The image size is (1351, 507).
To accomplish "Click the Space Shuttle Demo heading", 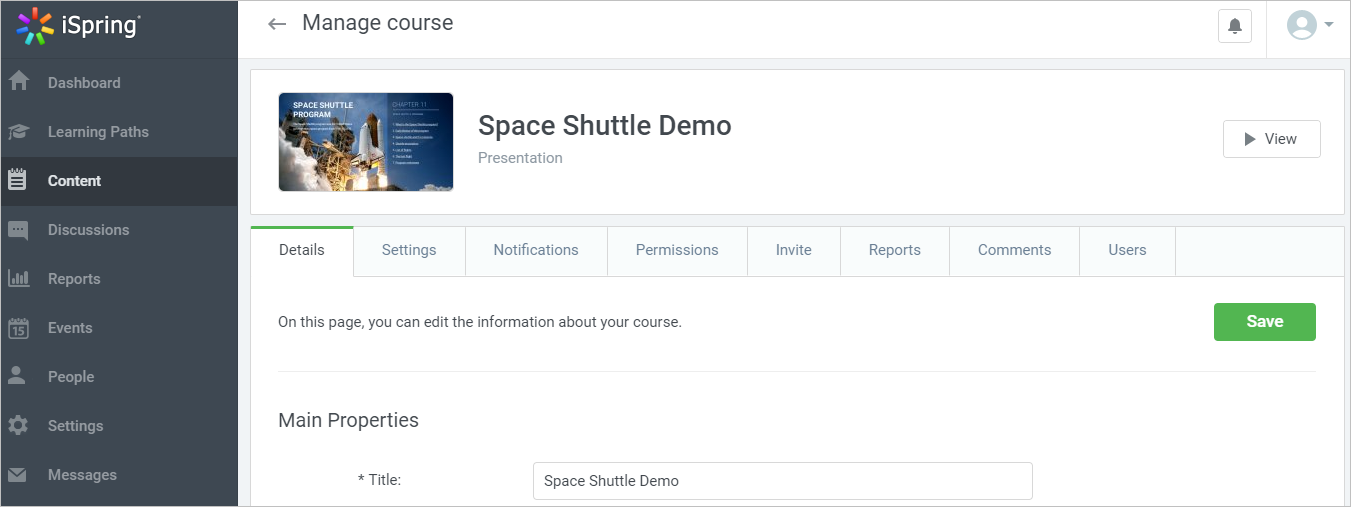I will (605, 126).
